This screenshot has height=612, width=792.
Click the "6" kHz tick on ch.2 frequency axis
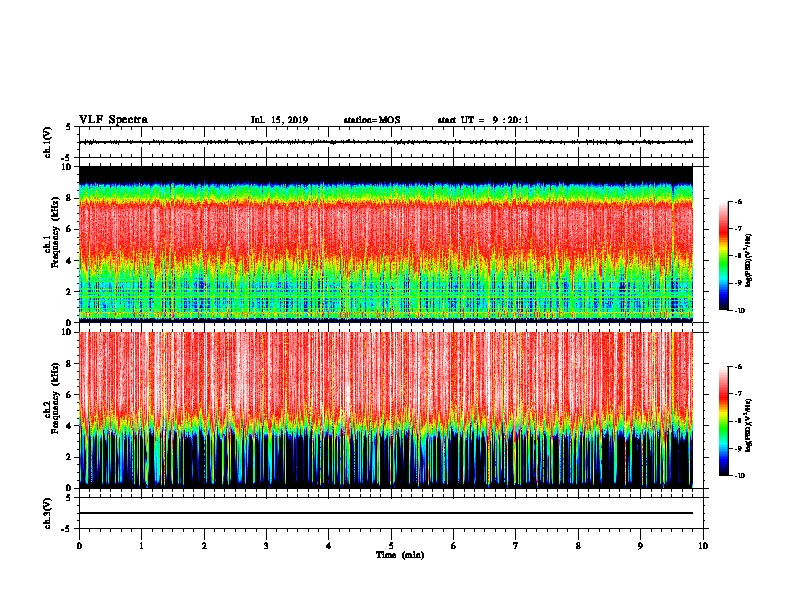click(x=70, y=395)
